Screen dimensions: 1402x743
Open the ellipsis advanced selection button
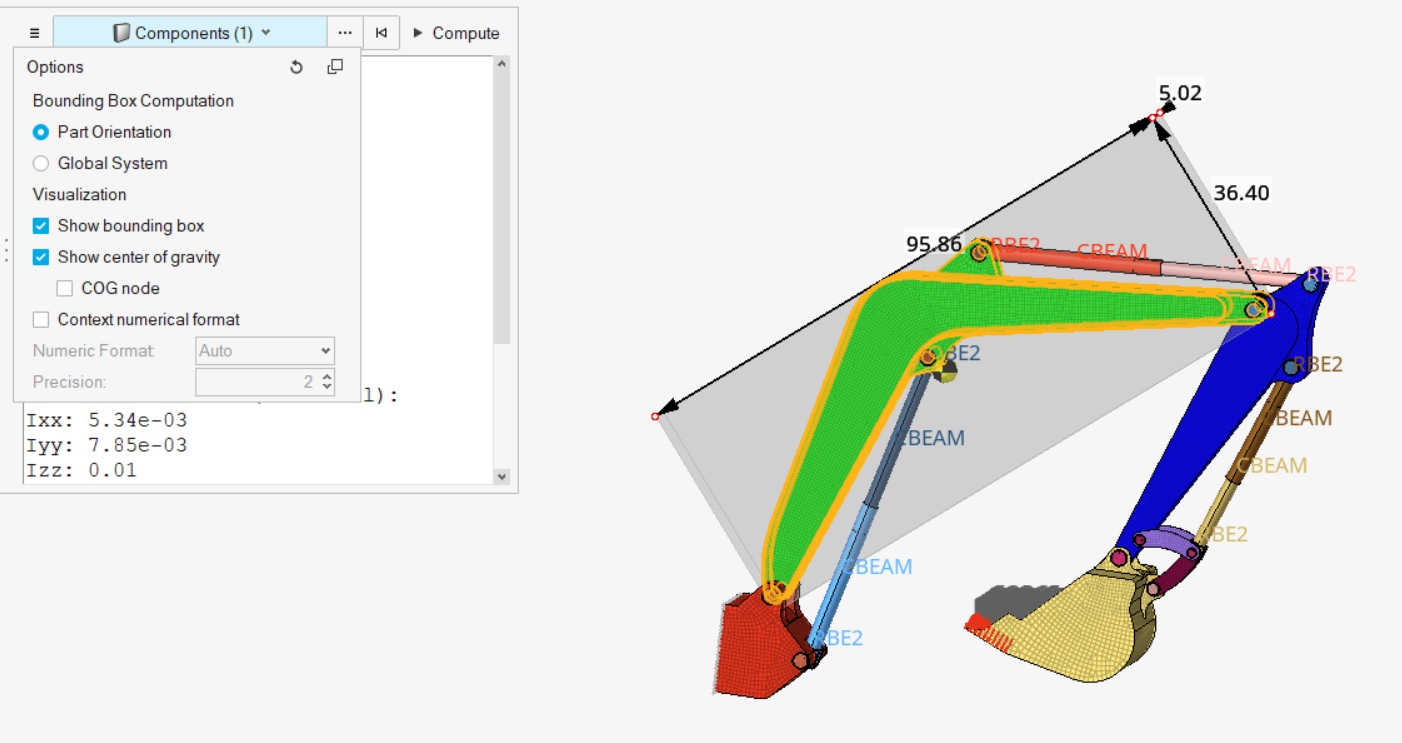tap(345, 33)
